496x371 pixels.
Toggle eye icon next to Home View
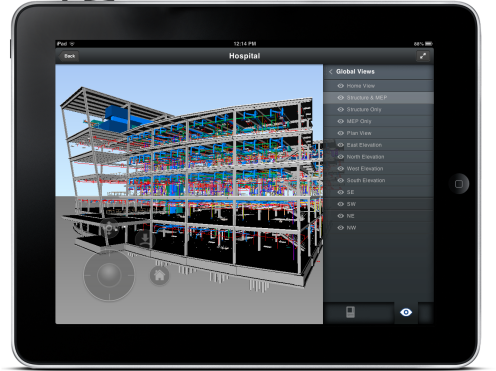pos(340,86)
